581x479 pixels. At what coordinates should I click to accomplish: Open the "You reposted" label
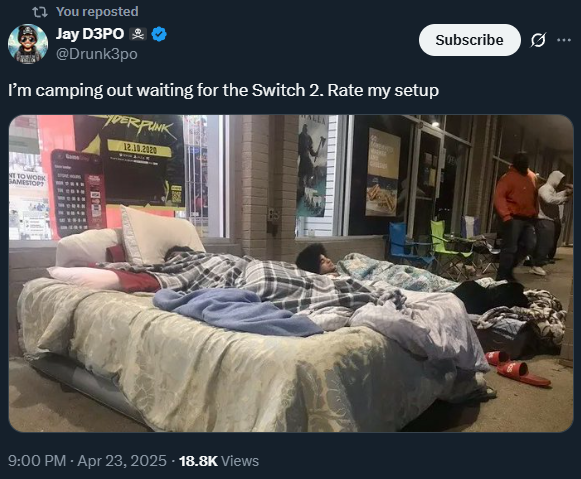[97, 11]
